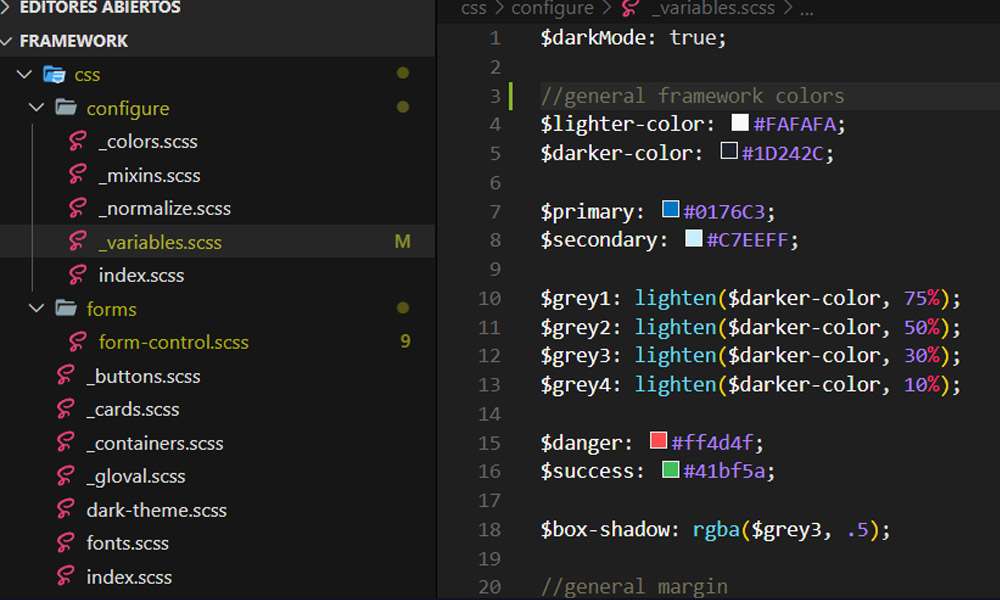The image size is (1000, 600).
Task: Collapse the configure folder arrow
Action: point(37,108)
